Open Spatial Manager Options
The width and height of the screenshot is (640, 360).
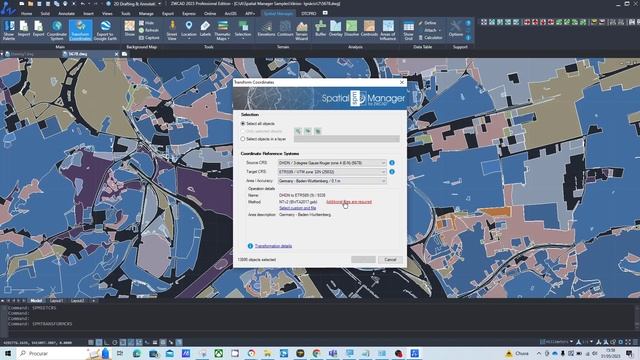[x=456, y=29]
